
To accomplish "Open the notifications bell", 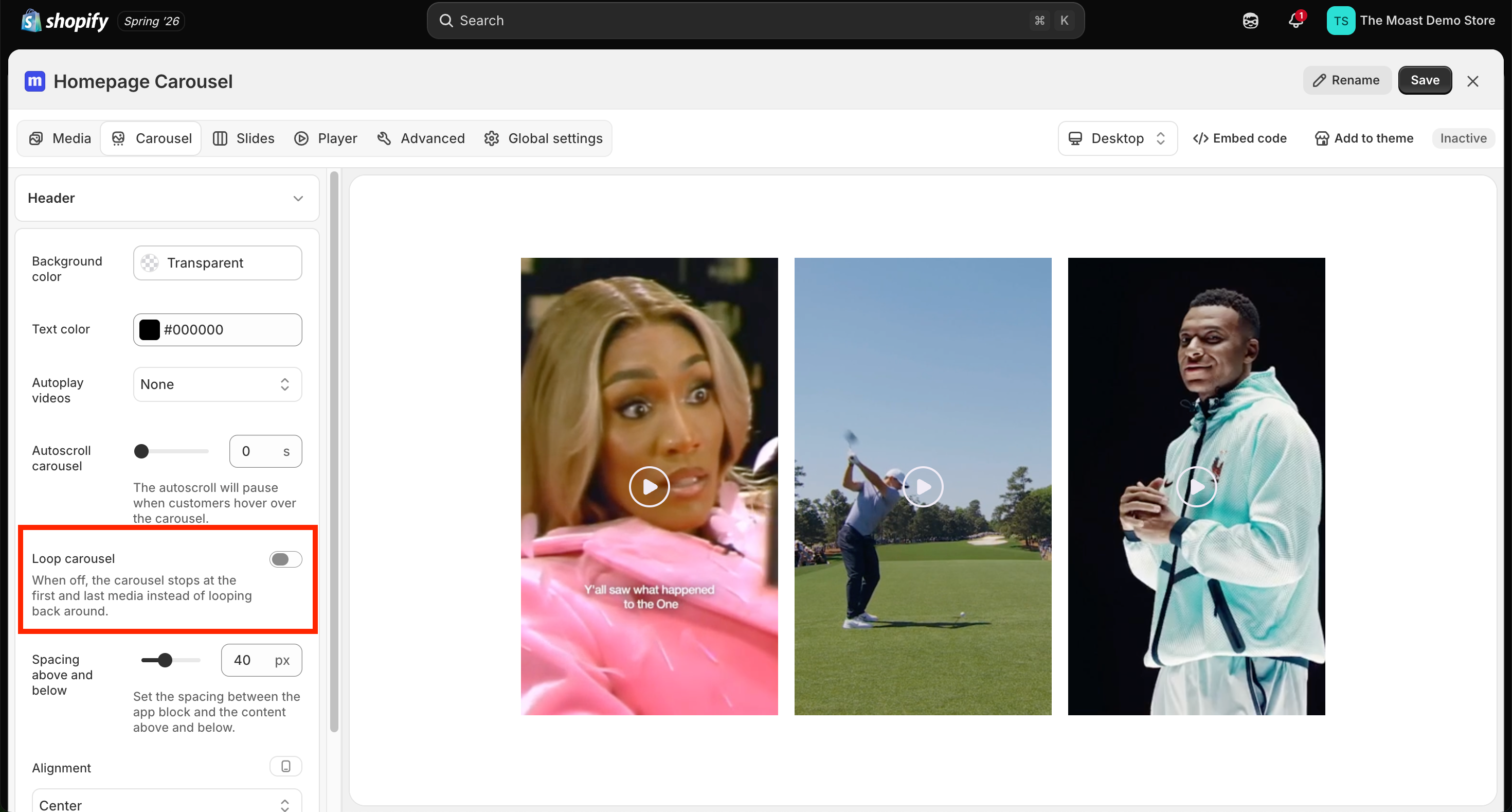I will click(x=1295, y=21).
